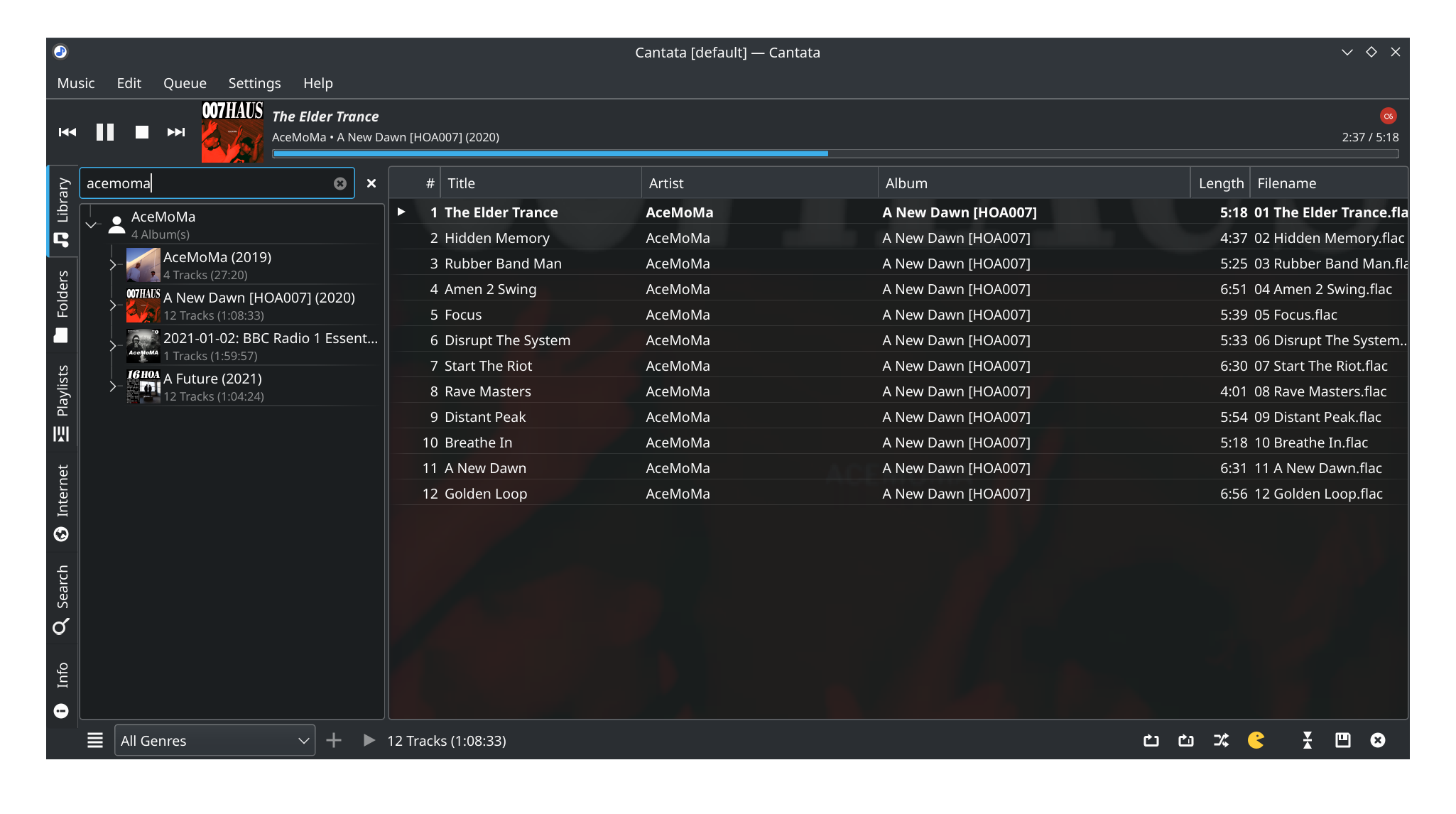1456x814 pixels.
Task: Click the red scrobbling status icon
Action: (1388, 116)
